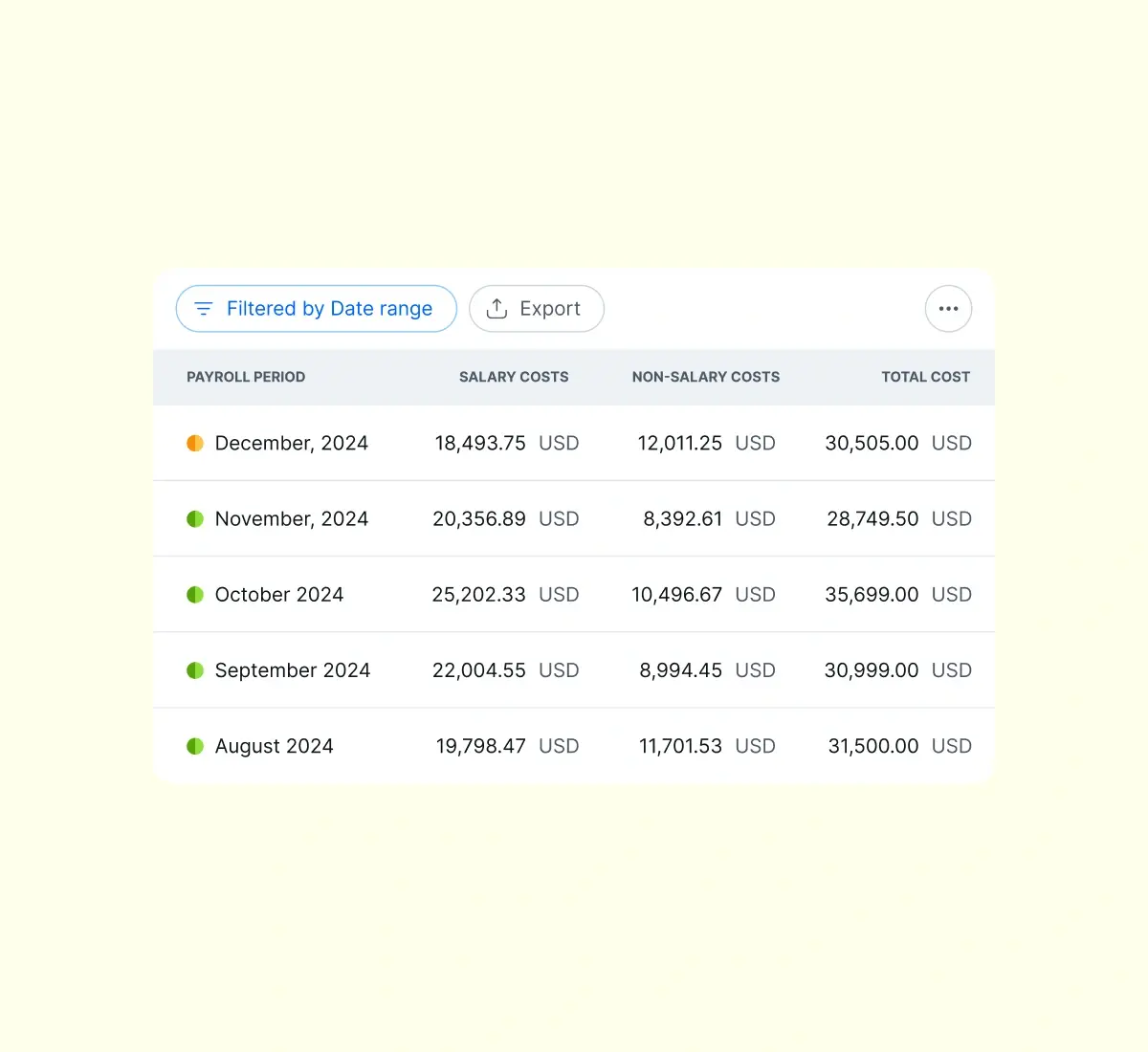This screenshot has height=1052, width=1148.
Task: Click the export upload arrow icon
Action: click(497, 308)
